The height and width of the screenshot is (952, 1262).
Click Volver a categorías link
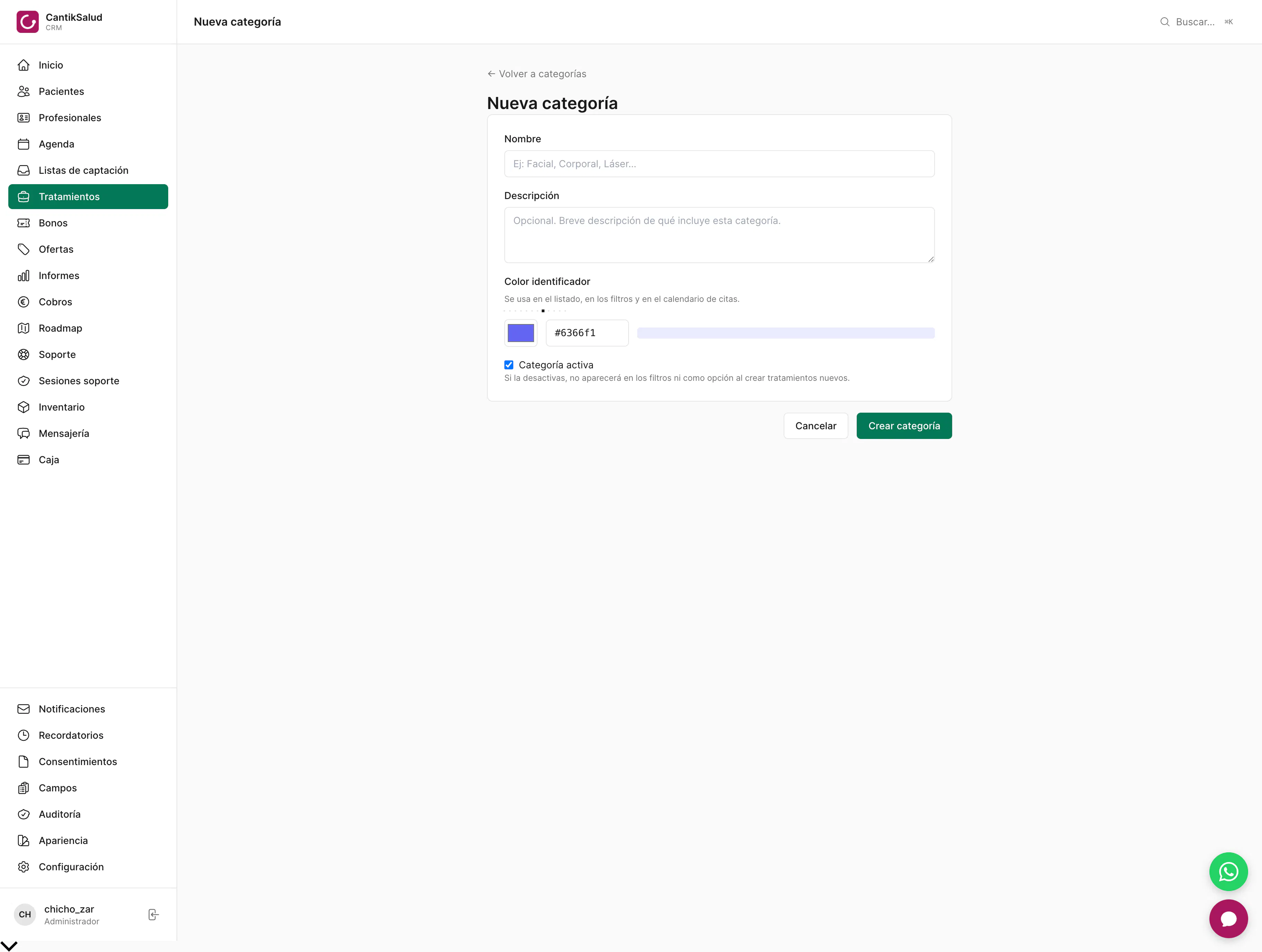point(537,74)
